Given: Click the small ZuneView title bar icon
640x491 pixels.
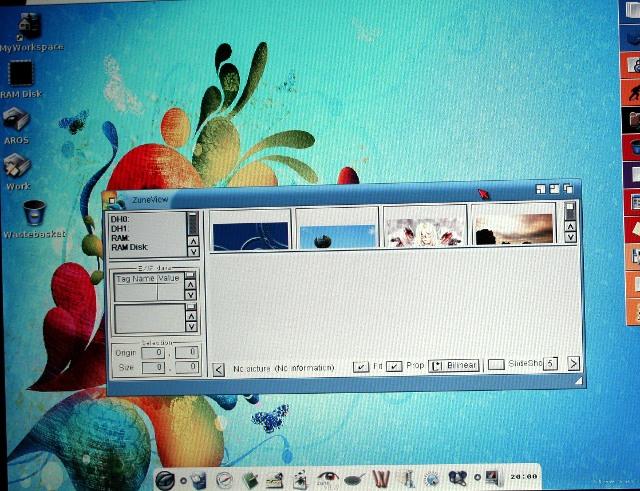Looking at the screenshot, I should [111, 199].
